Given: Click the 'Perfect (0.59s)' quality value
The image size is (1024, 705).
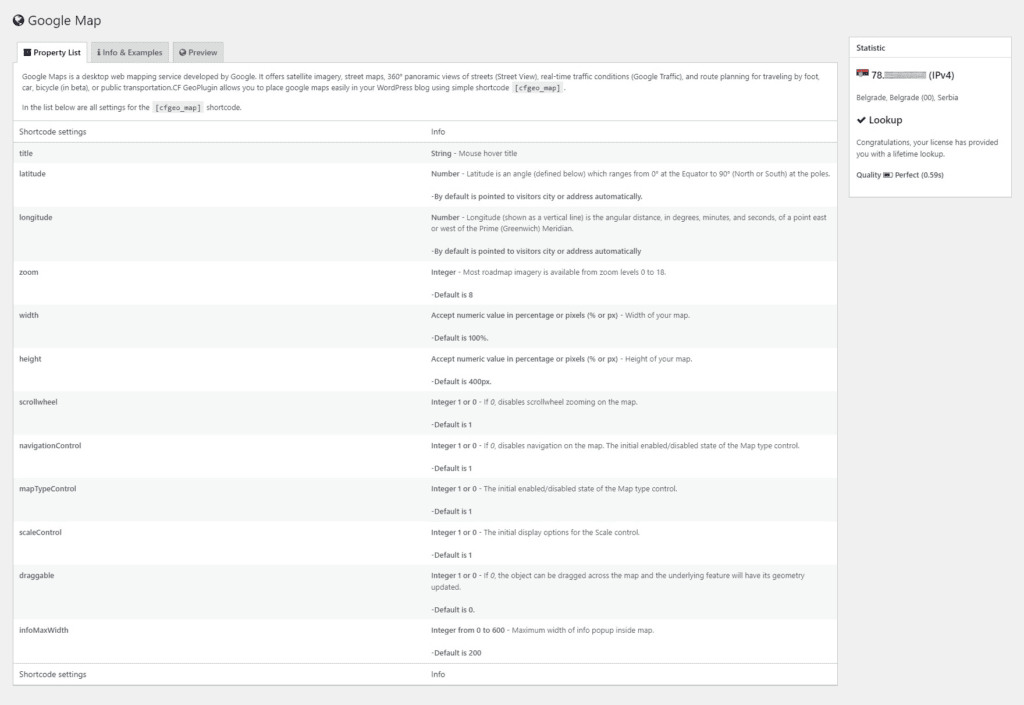Looking at the screenshot, I should (x=919, y=175).
